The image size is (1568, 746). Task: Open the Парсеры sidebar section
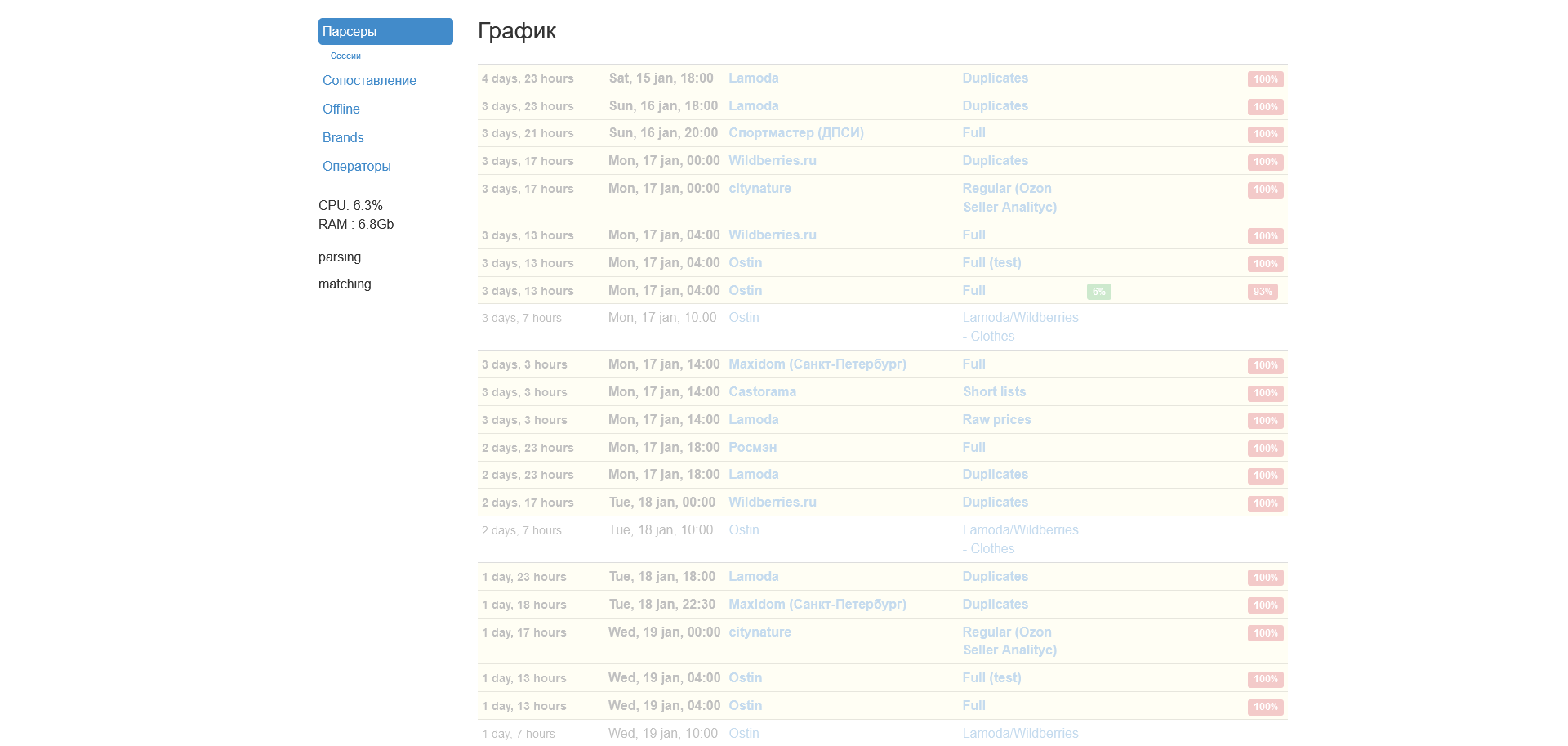tap(385, 32)
